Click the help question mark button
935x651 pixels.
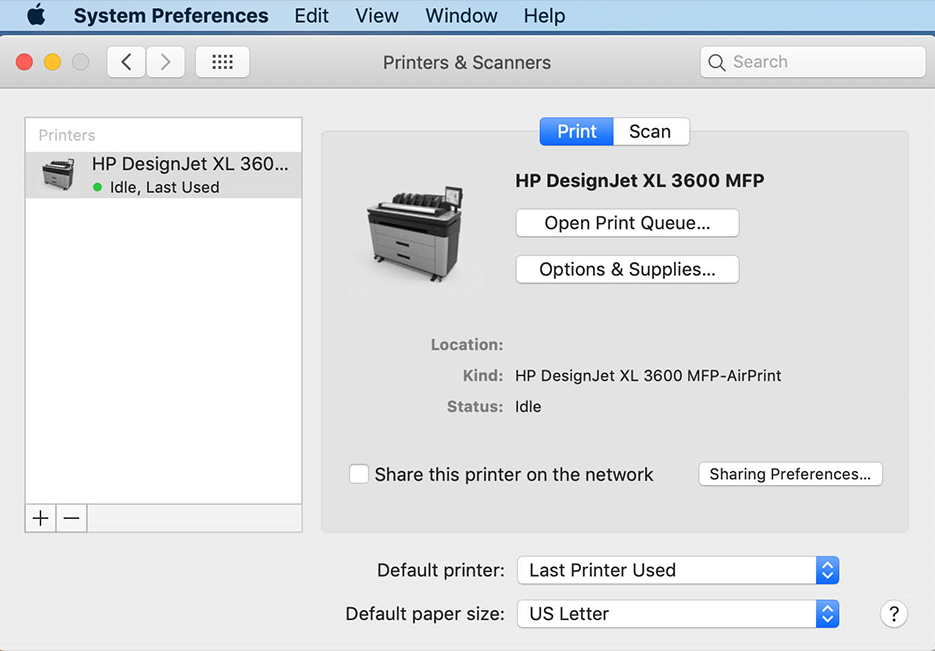coord(893,613)
